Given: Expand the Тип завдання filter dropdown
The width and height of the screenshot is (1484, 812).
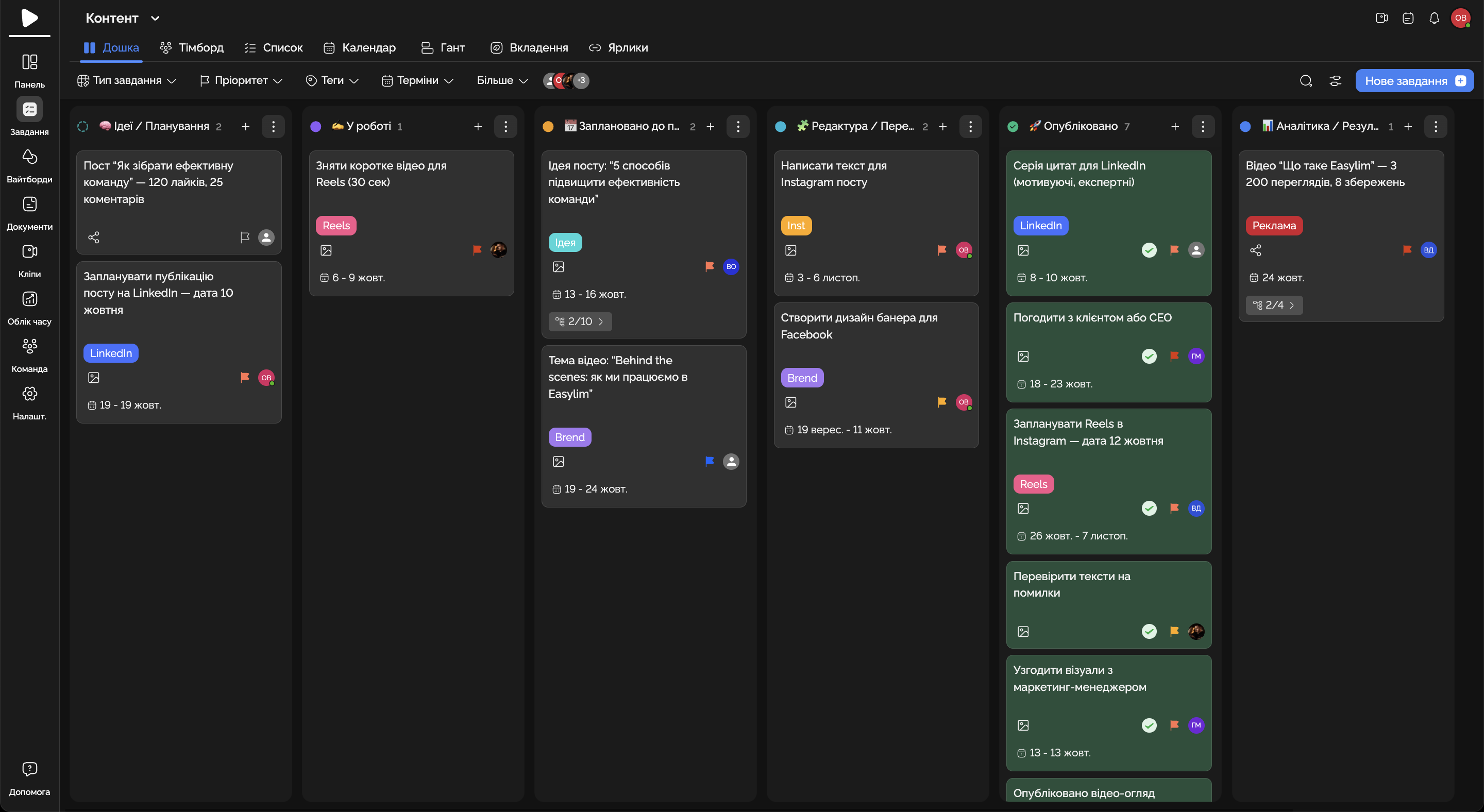Looking at the screenshot, I should (x=127, y=80).
